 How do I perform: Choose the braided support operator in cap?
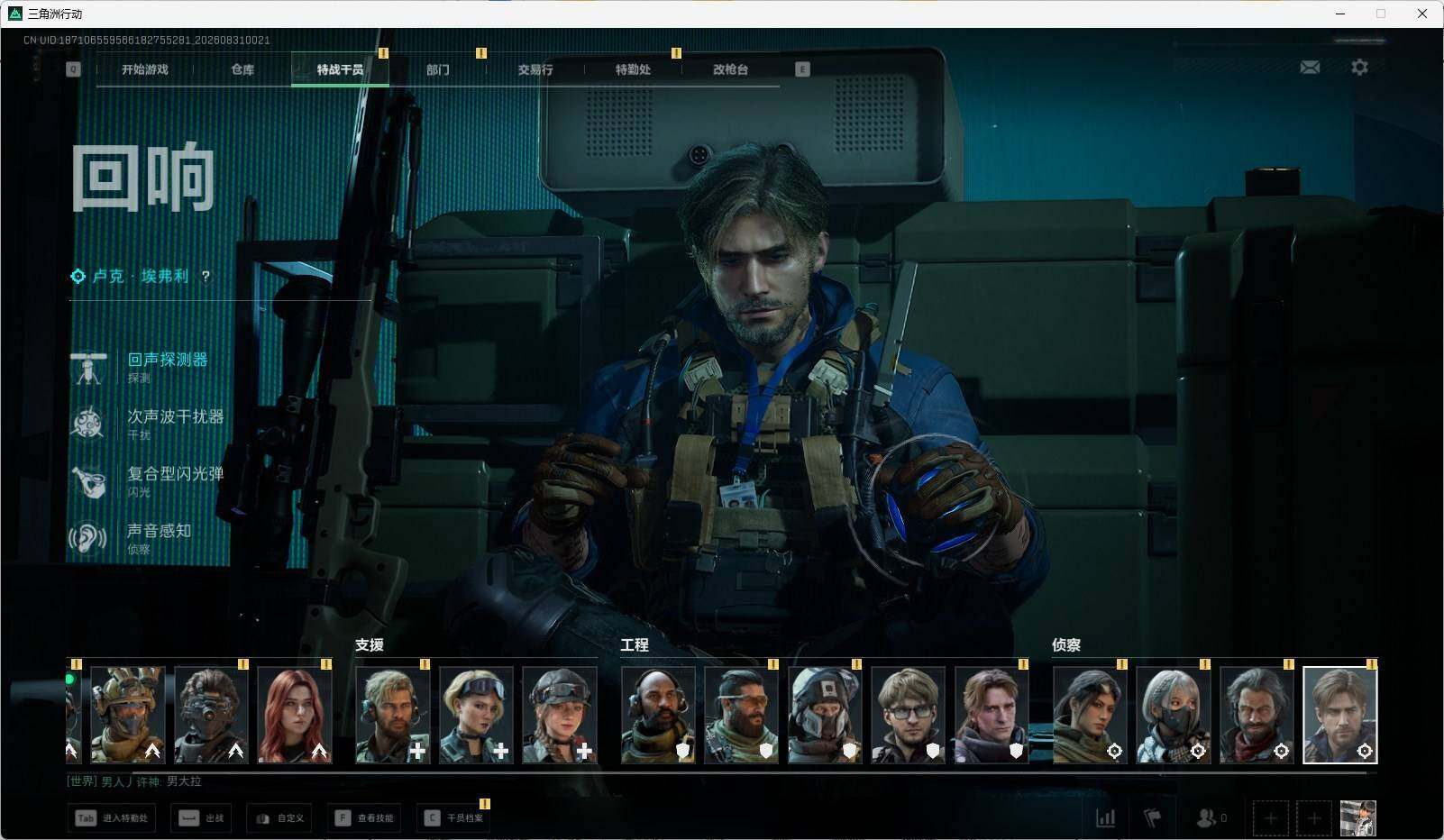pos(560,715)
